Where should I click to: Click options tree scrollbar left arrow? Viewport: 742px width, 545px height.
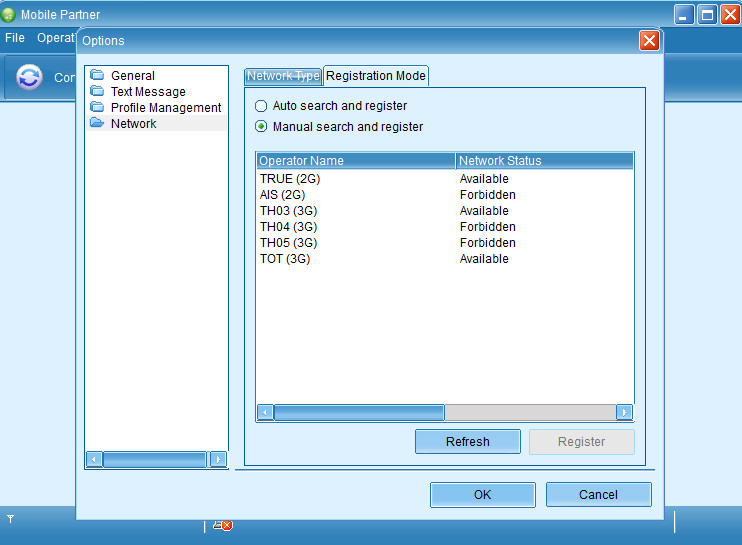[x=94, y=459]
